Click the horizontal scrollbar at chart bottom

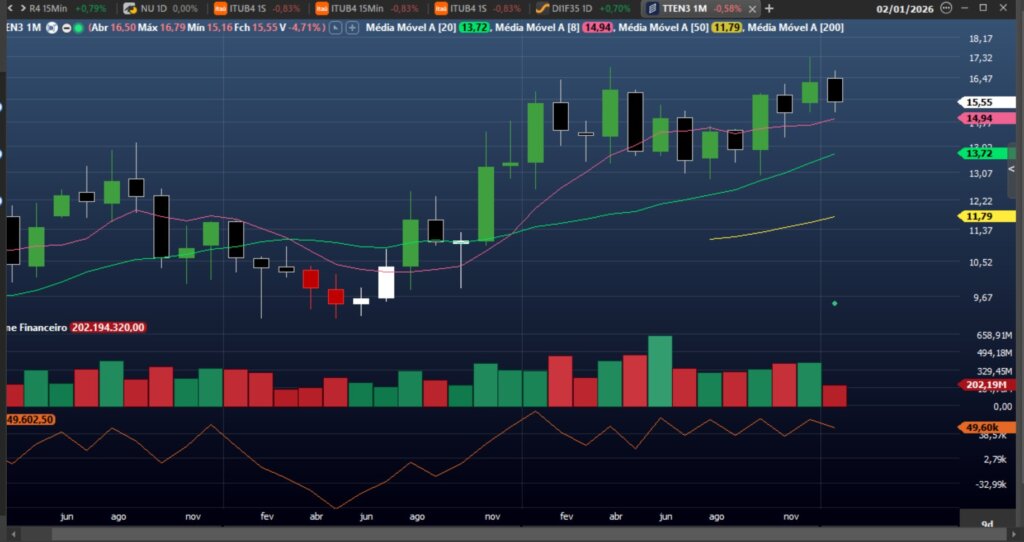click(x=500, y=535)
